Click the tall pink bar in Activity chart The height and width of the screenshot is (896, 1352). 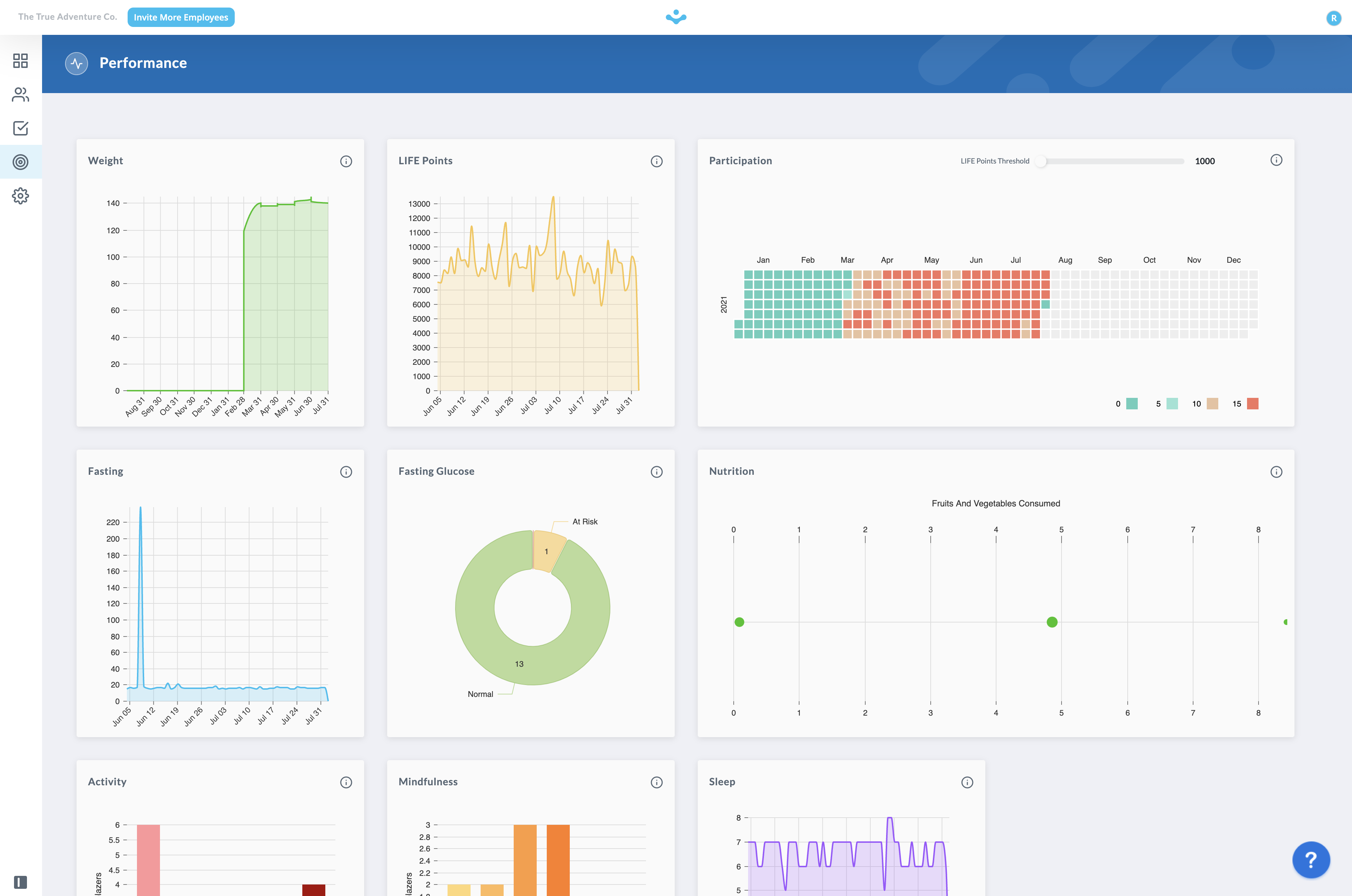pos(148,860)
